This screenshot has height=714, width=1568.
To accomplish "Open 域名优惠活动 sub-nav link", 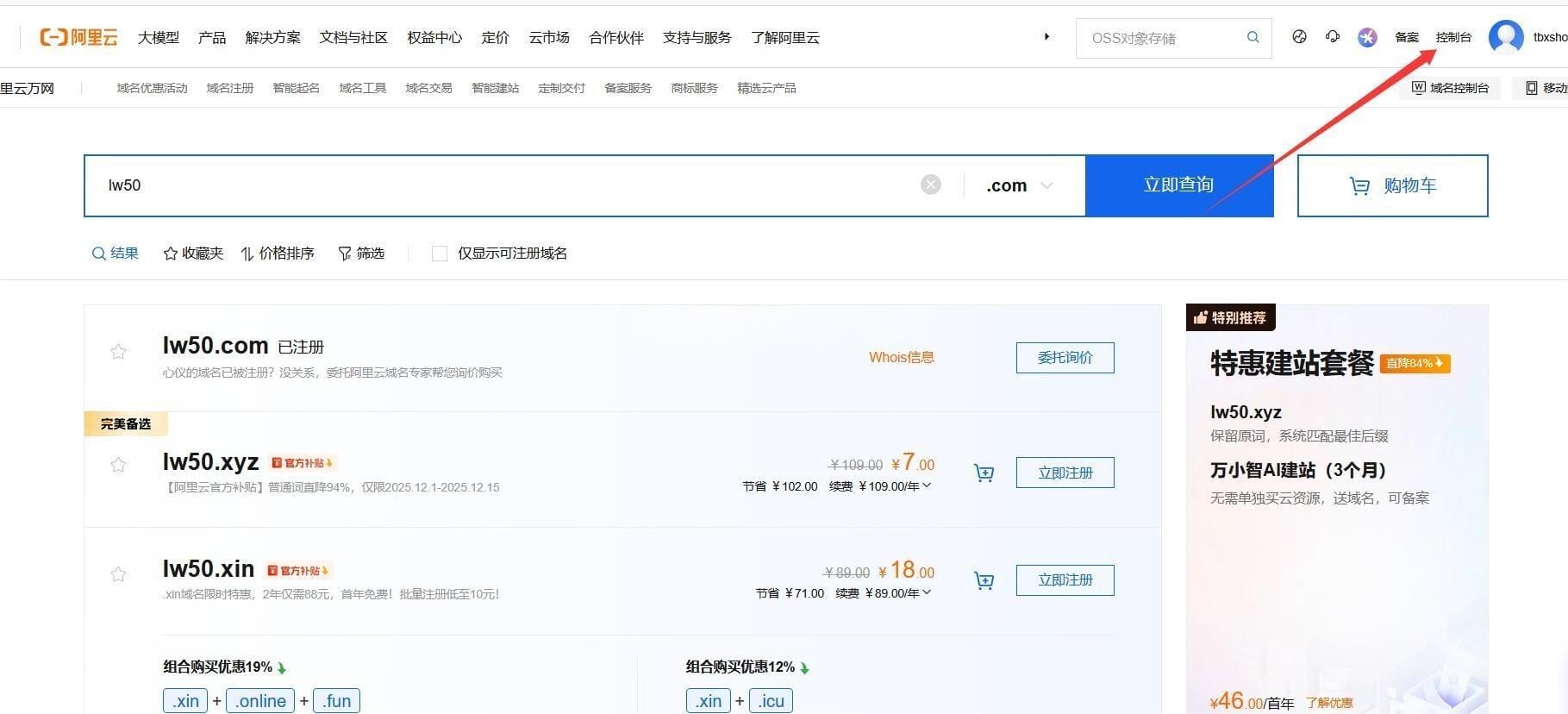I will tap(152, 88).
